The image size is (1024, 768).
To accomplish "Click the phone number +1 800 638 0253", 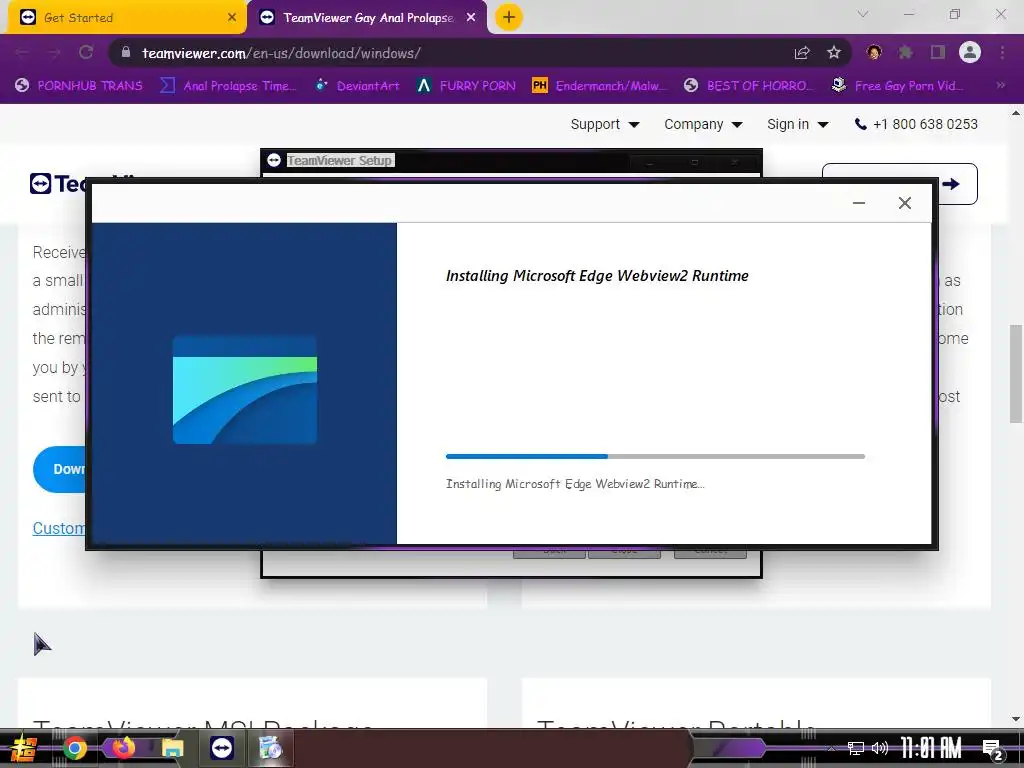I will tap(916, 124).
